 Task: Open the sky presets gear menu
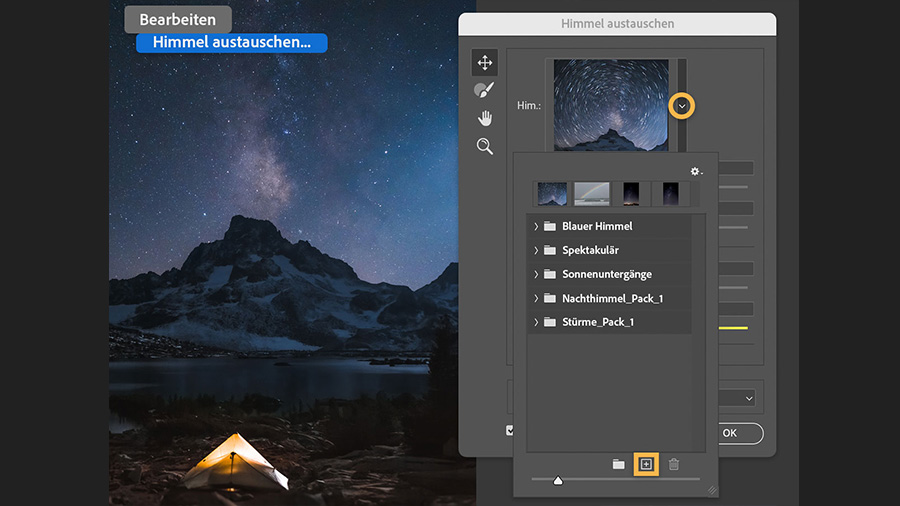[x=696, y=172]
